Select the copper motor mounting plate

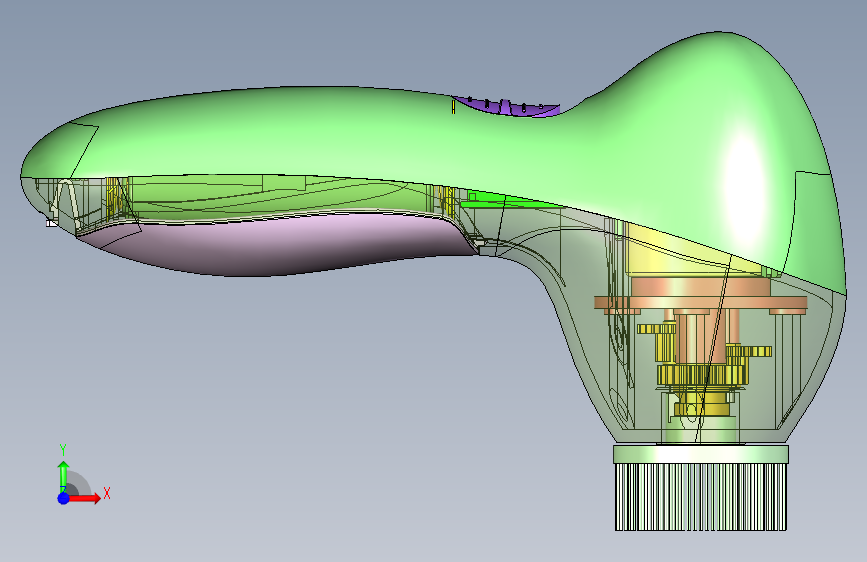[x=701, y=303]
